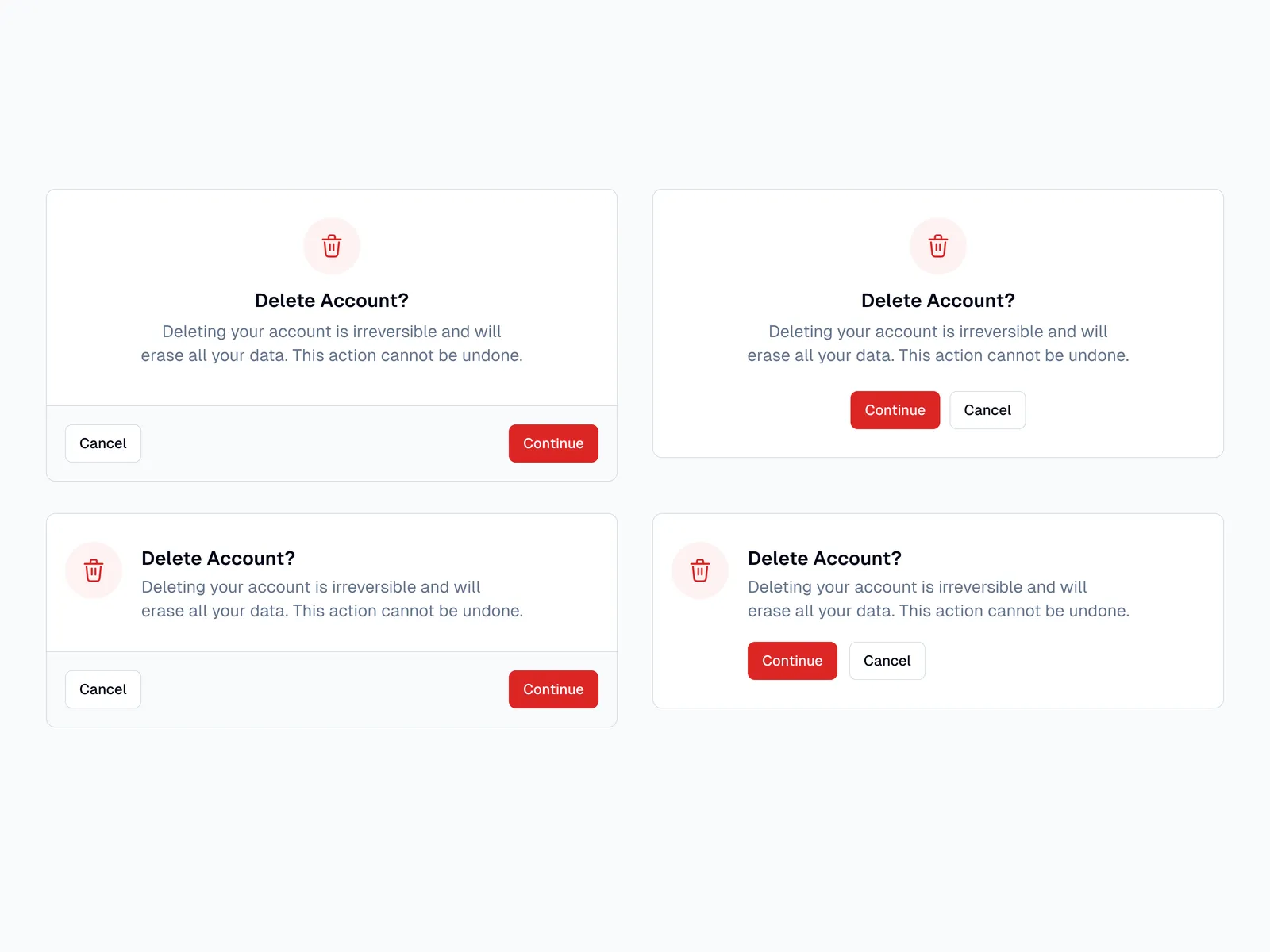Click the description text in centered footer card
Viewport: 1270px width, 952px height.
[332, 344]
